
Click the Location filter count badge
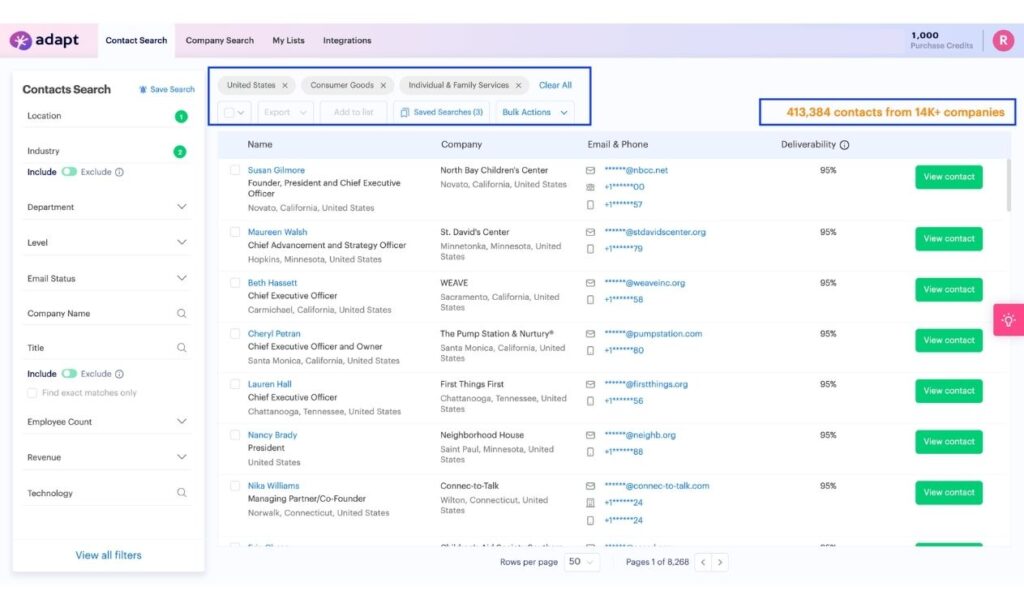181,116
